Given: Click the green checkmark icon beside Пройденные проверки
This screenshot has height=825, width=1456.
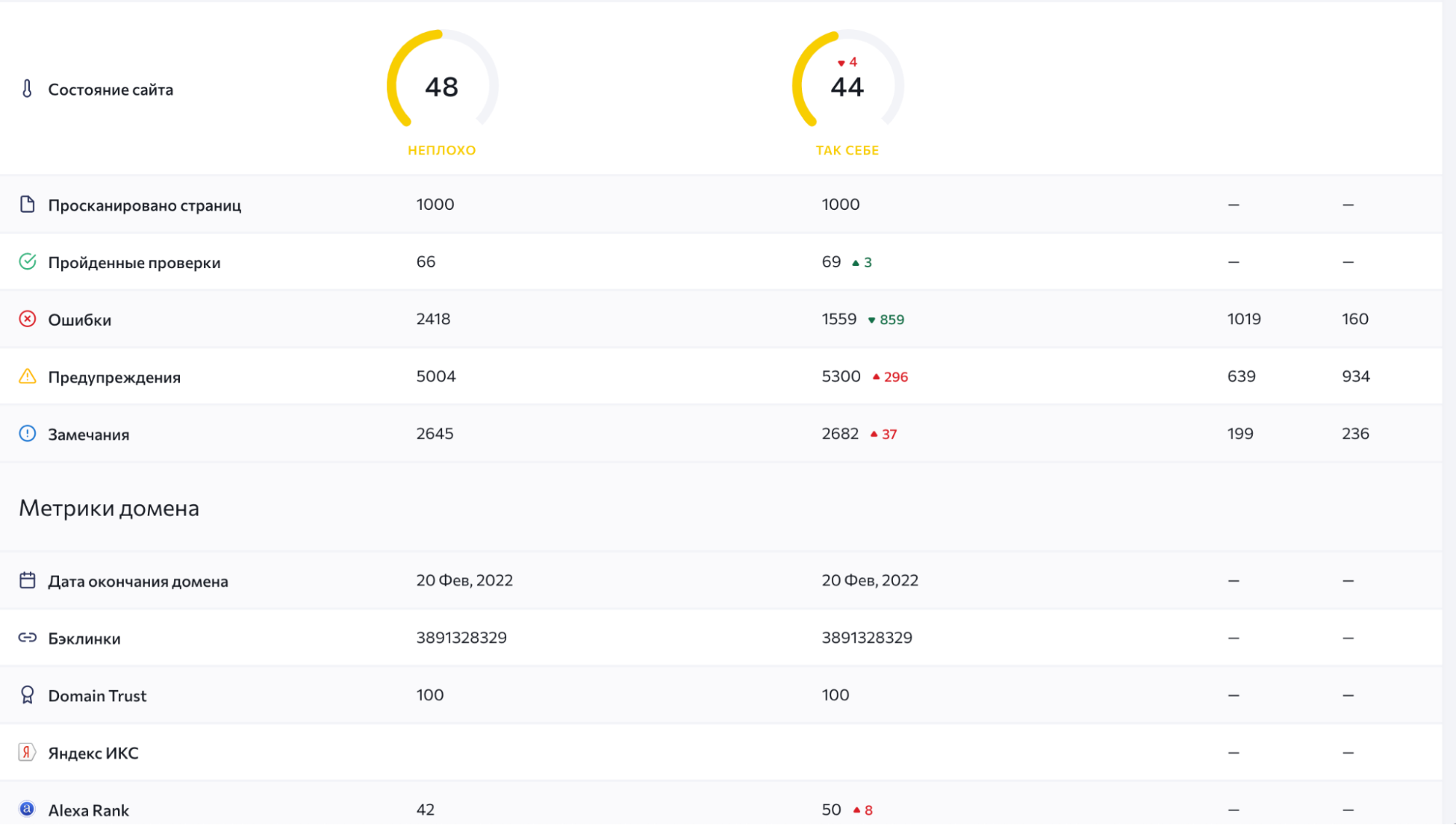Looking at the screenshot, I should click(27, 262).
